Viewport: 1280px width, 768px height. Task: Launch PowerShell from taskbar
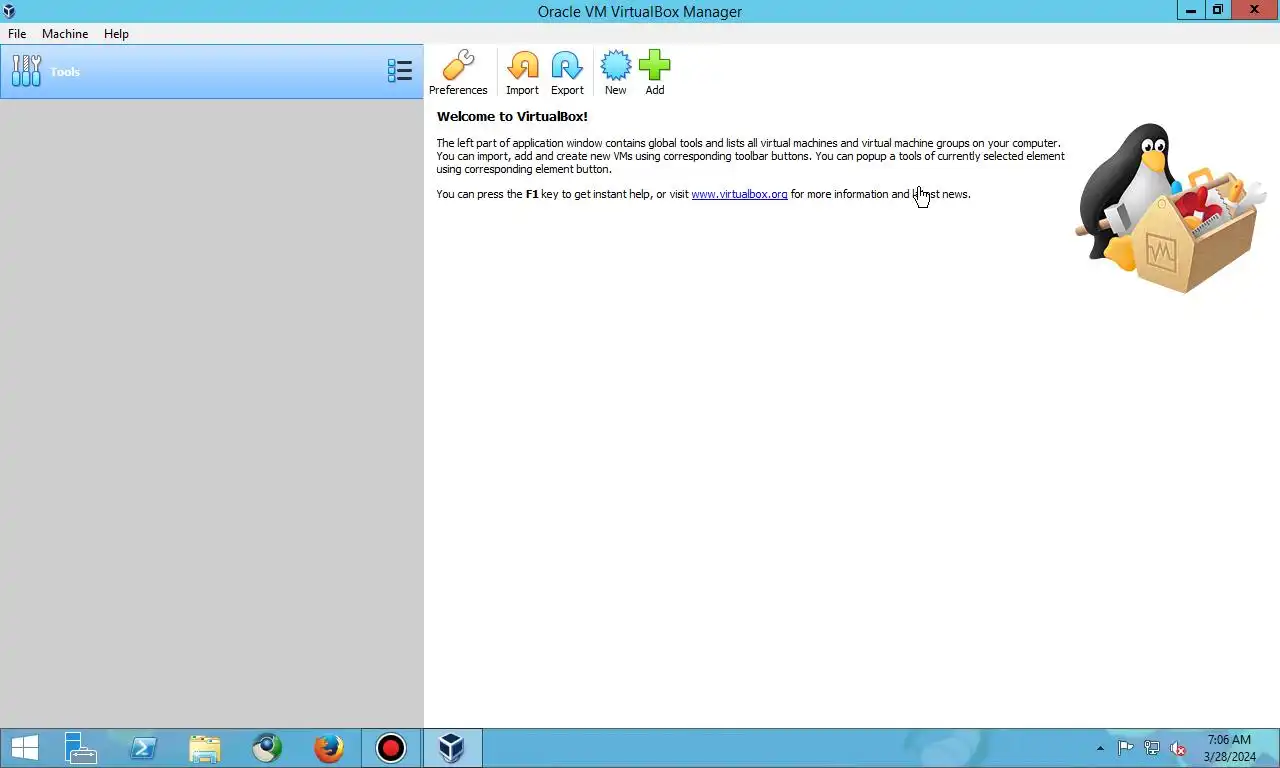pyautogui.click(x=143, y=748)
